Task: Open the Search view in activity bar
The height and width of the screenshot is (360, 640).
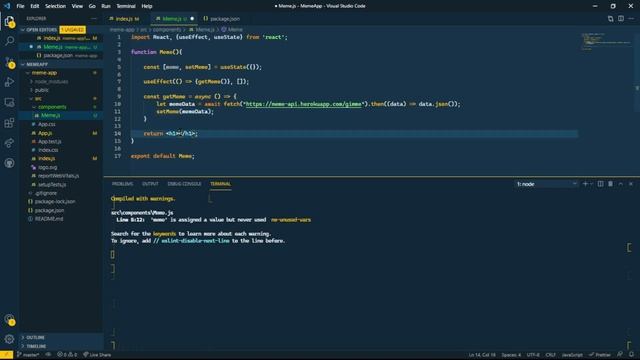Action: click(9, 41)
